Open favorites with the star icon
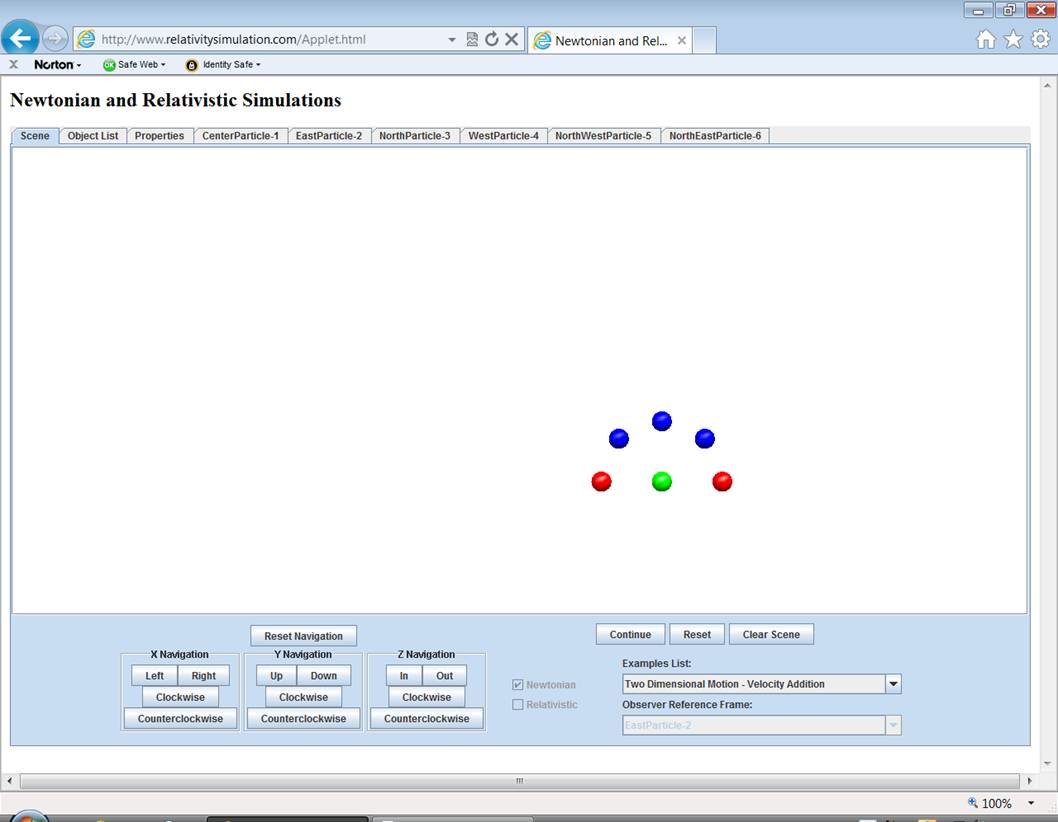1058x822 pixels. point(1013,39)
